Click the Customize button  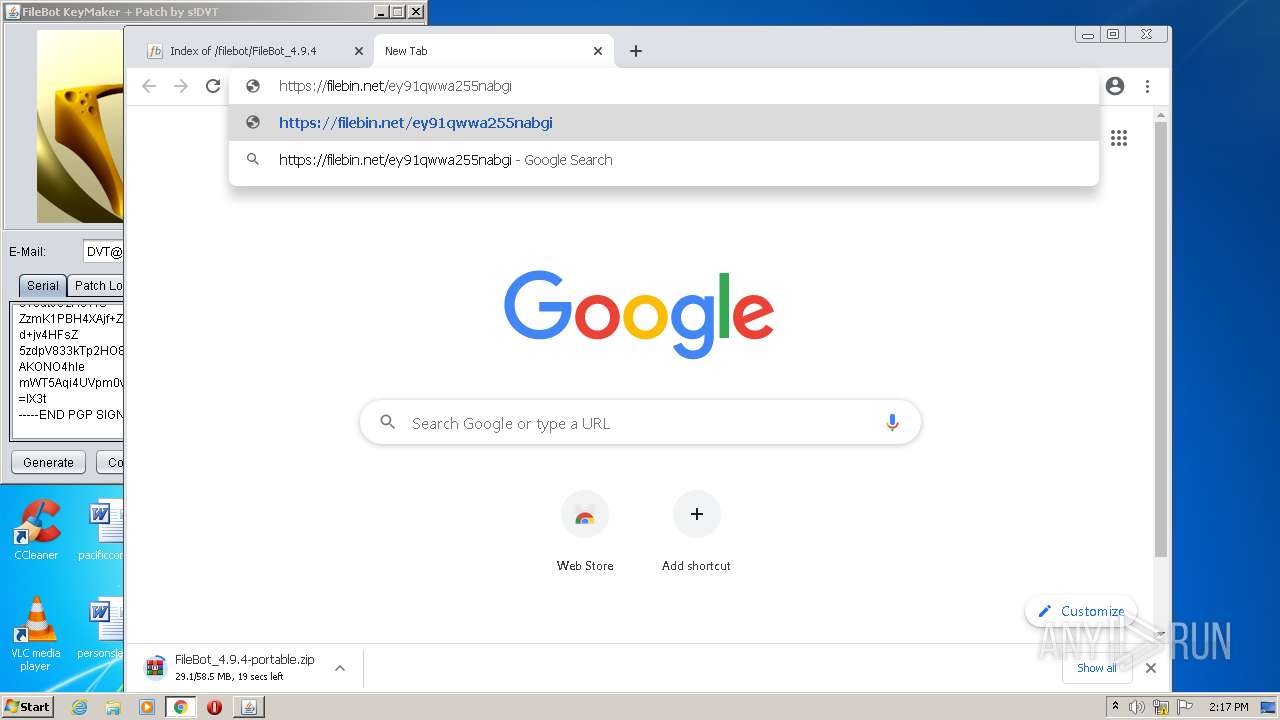[1081, 611]
